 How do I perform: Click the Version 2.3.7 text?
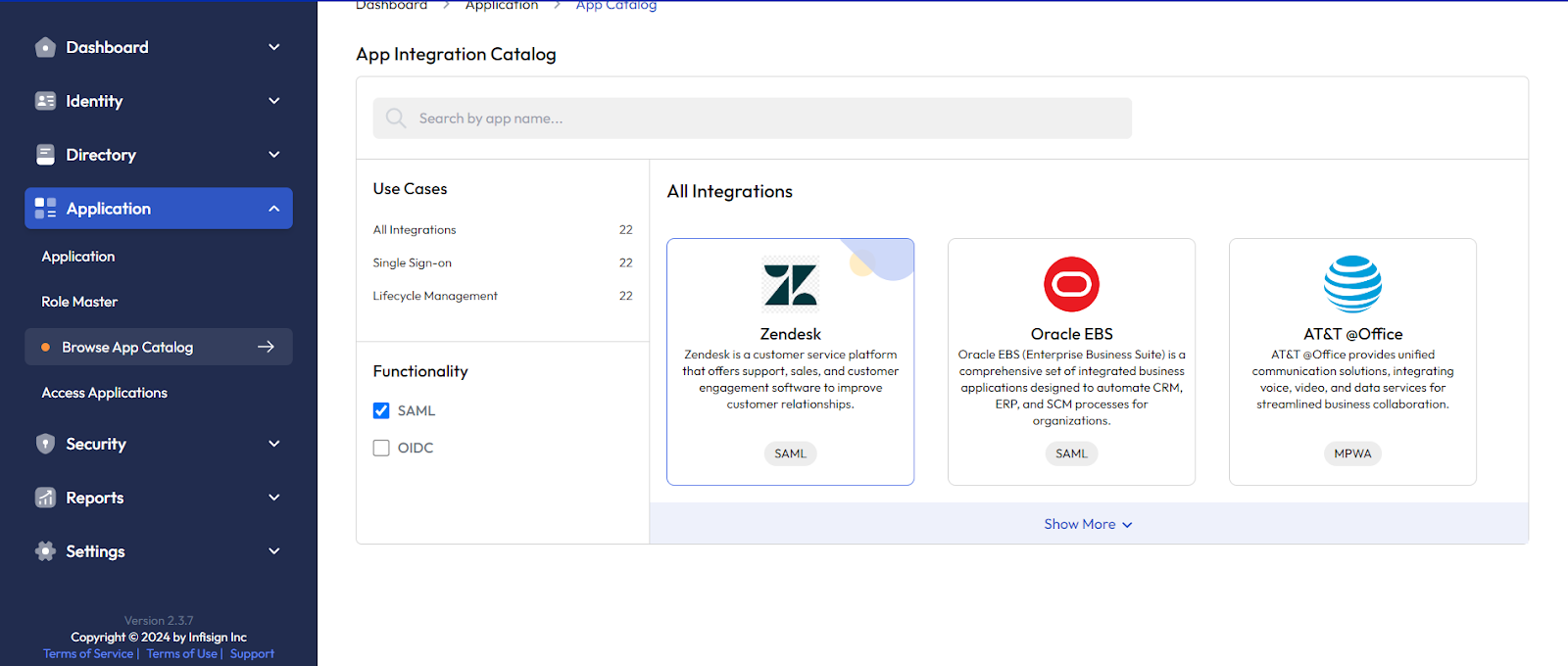point(159,621)
